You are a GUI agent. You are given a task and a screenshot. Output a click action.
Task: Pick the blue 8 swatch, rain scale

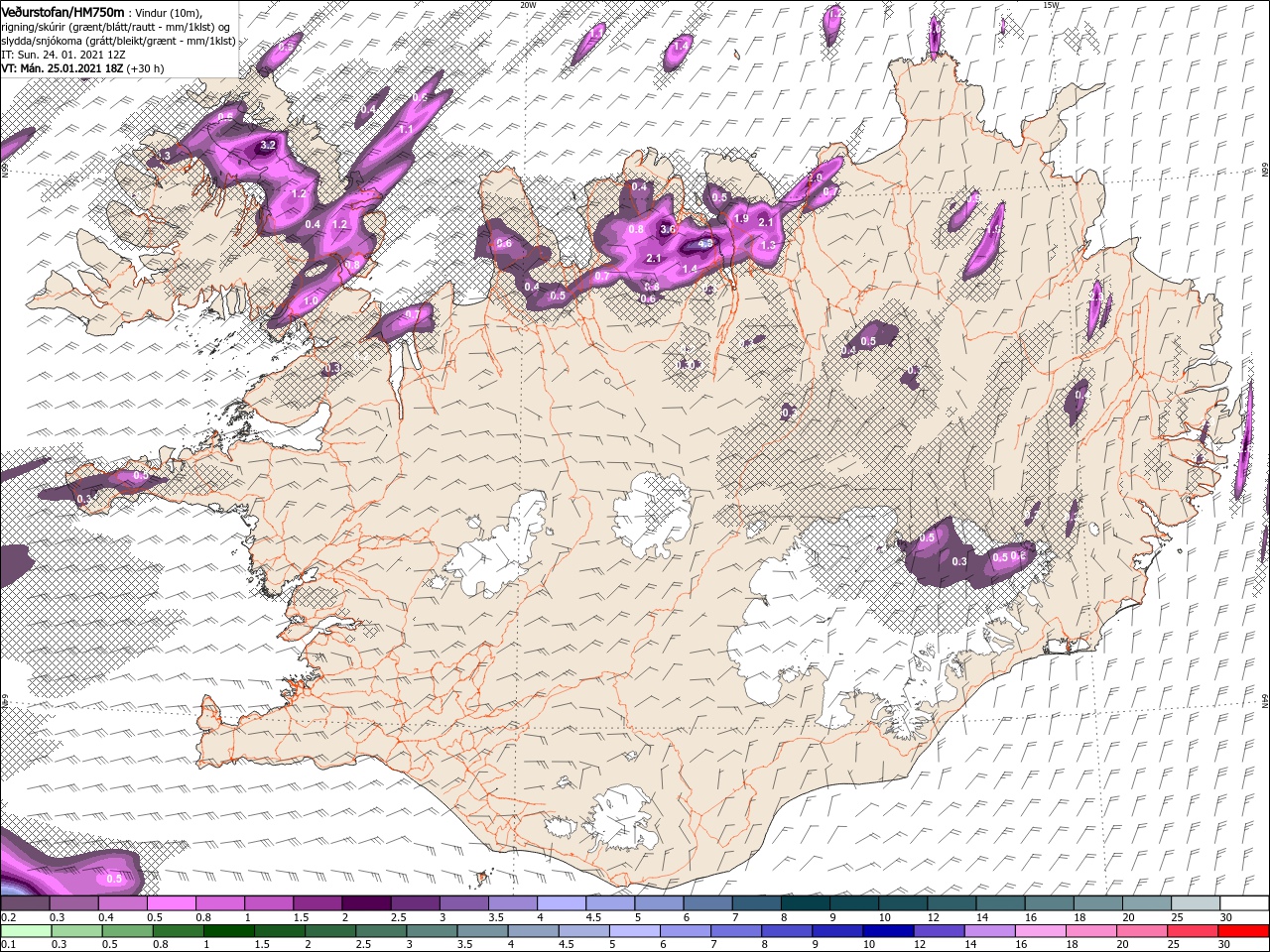(x=786, y=931)
